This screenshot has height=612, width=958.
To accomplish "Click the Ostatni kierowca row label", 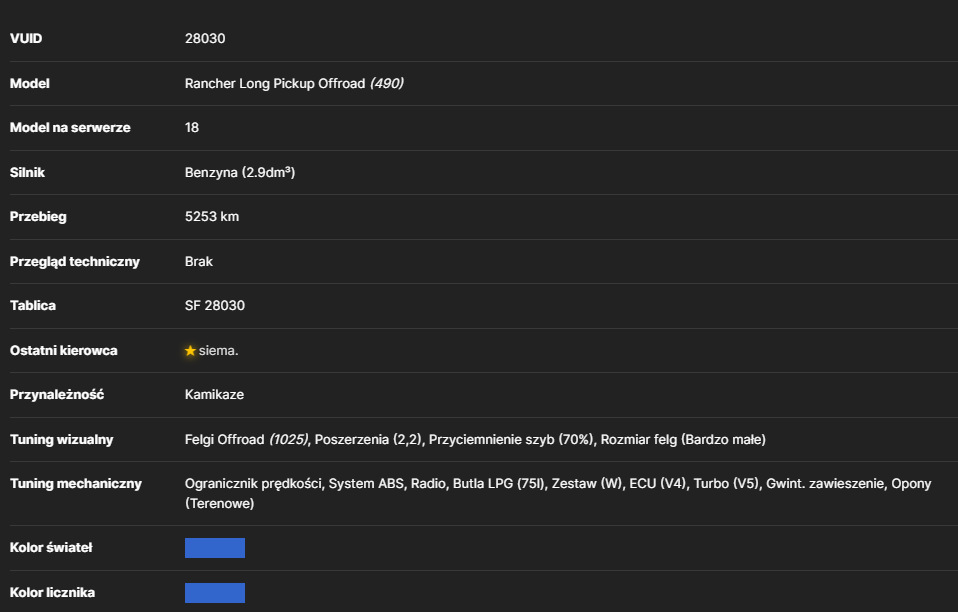I will [64, 351].
